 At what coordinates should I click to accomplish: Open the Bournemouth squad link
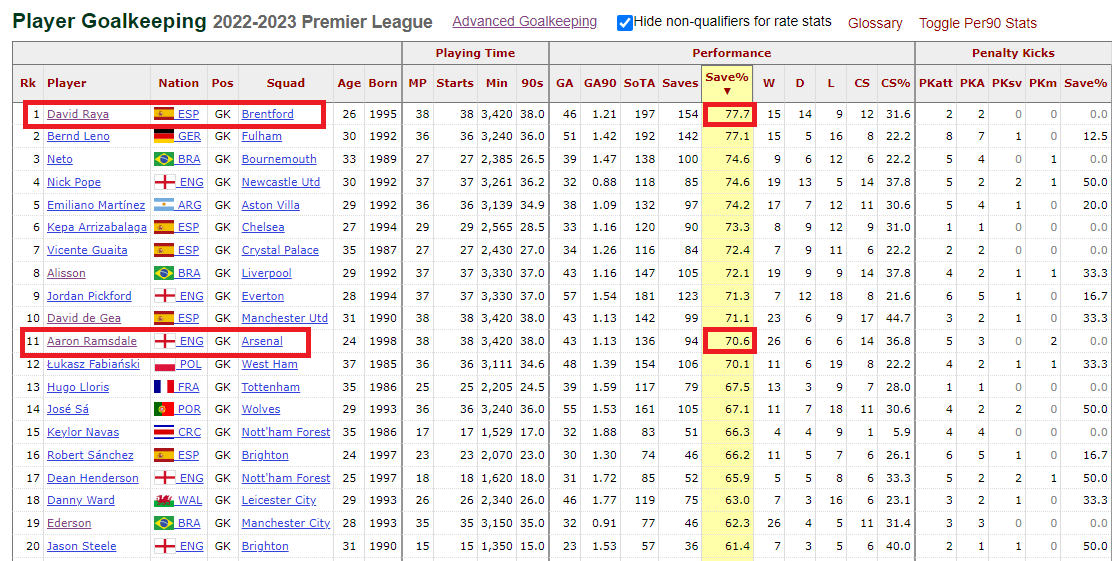point(279,159)
